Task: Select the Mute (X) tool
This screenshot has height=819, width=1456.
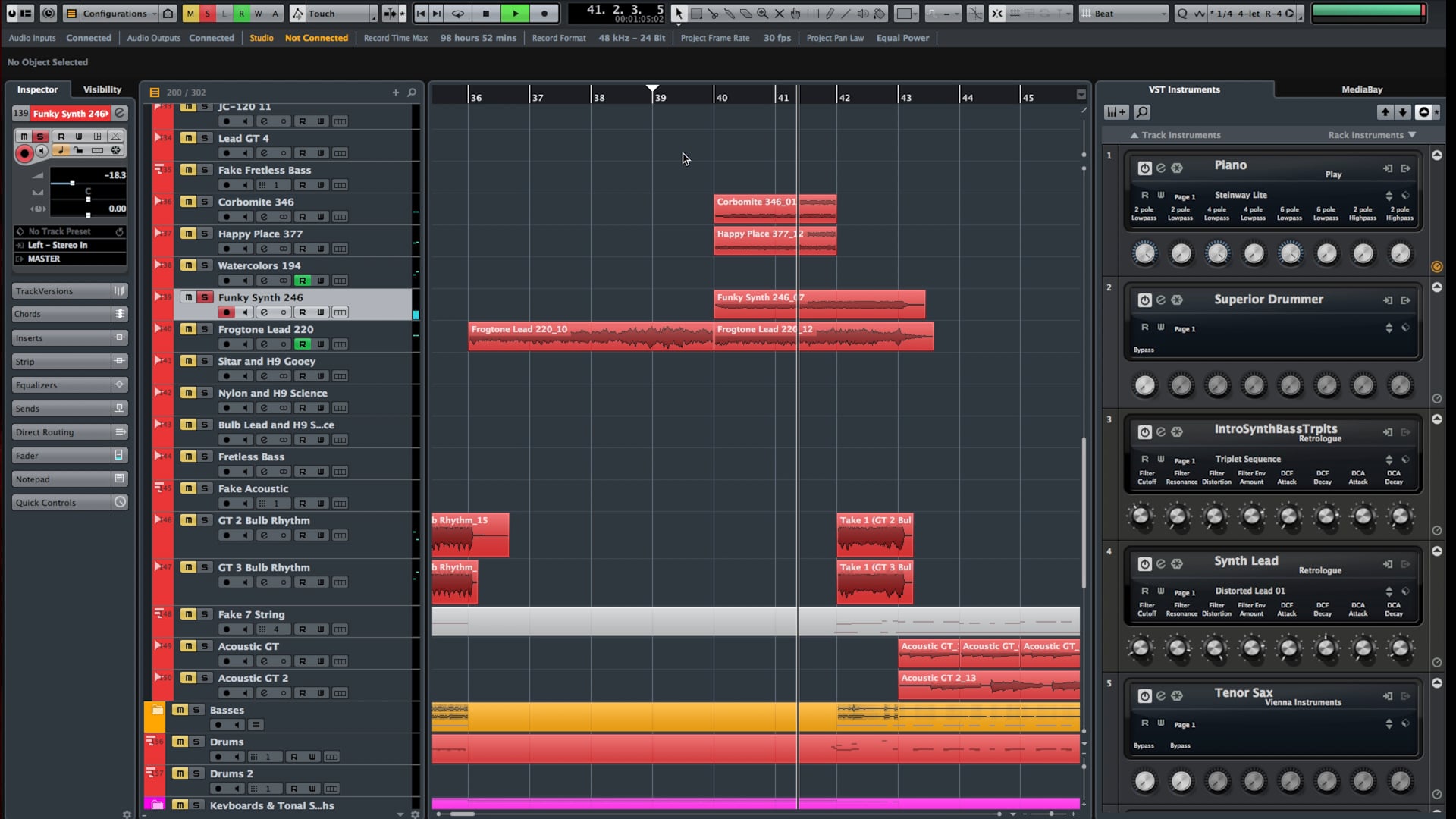Action: (x=779, y=14)
